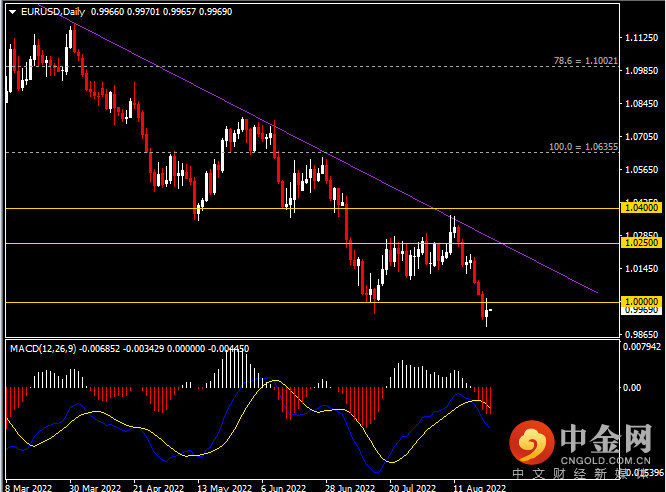
Task: Select the OHLC values 0.99660 0.99701 0.99657 0.99690
Action: point(161,12)
